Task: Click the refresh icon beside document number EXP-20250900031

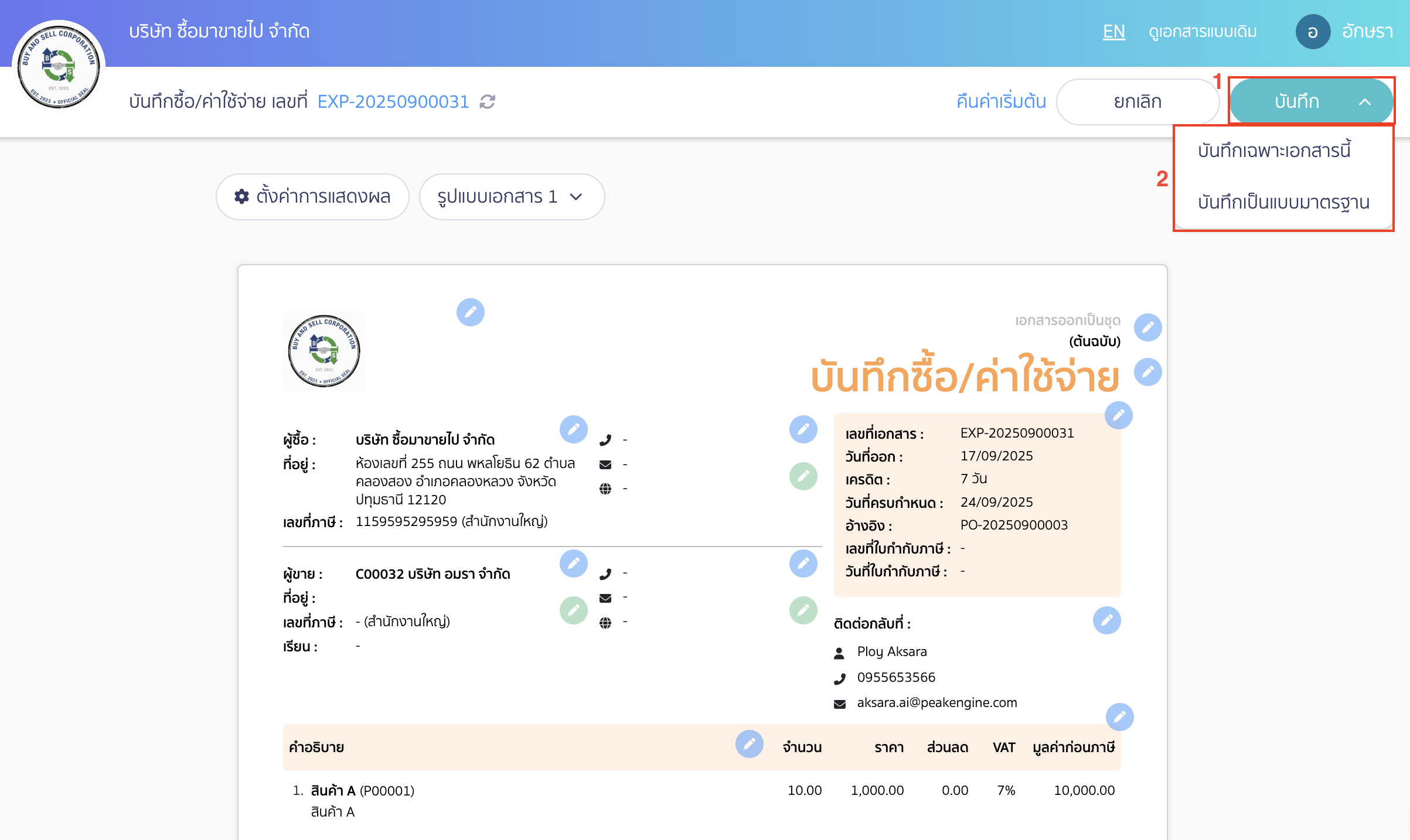Action: pos(487,102)
